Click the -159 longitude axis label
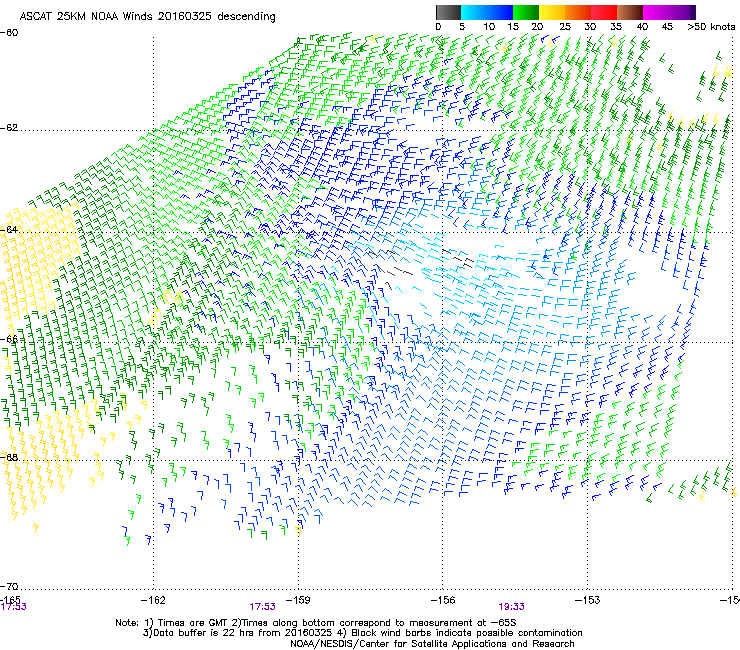Screen dimensions: 740x650 point(298,600)
